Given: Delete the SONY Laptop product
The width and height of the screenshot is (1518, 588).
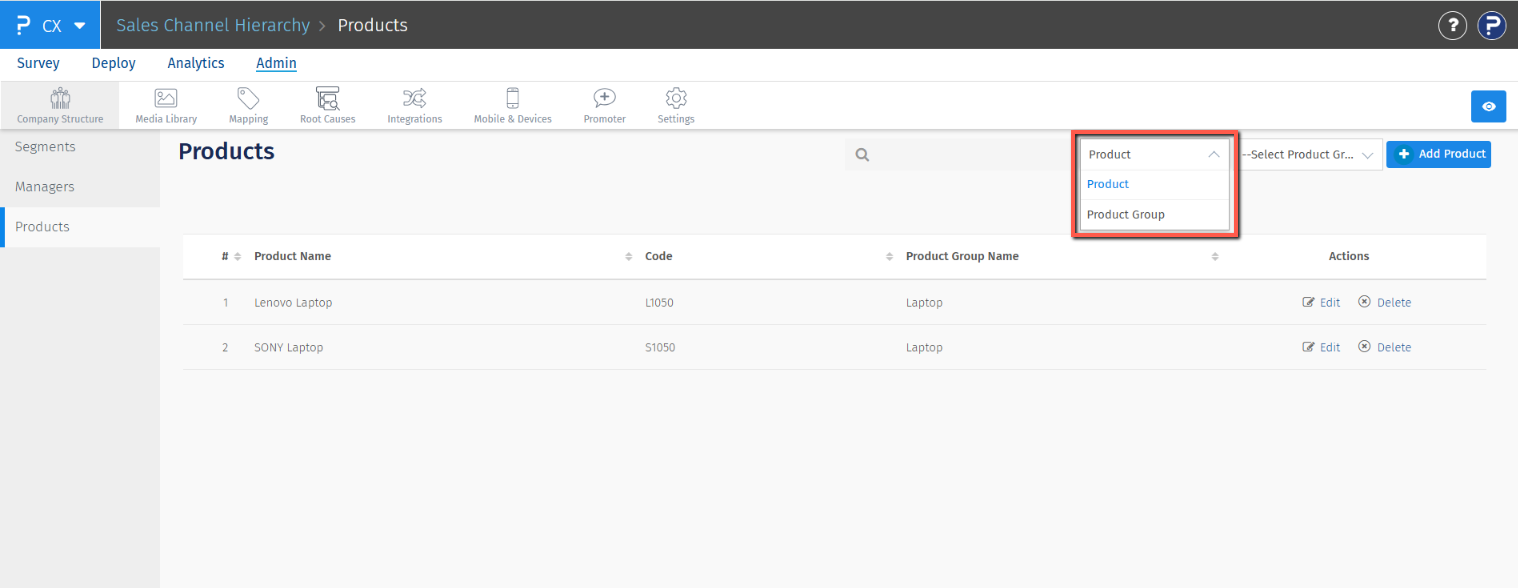Looking at the screenshot, I should click(1384, 347).
